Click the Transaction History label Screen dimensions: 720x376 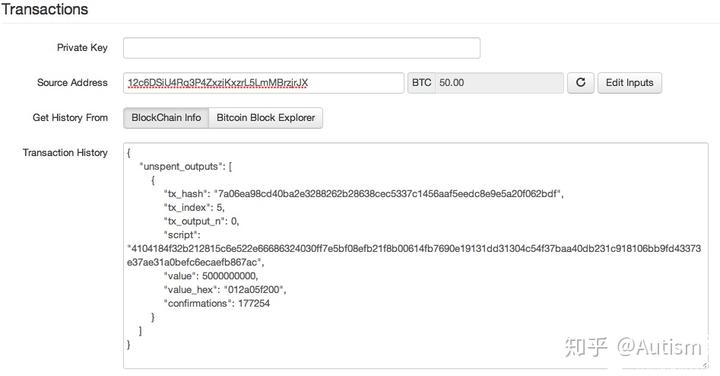pyautogui.click(x=65, y=152)
